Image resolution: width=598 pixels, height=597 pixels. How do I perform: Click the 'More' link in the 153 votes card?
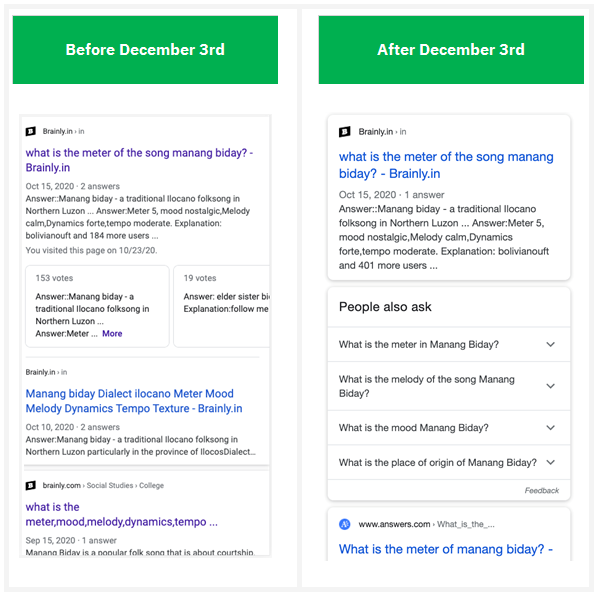tap(112, 333)
